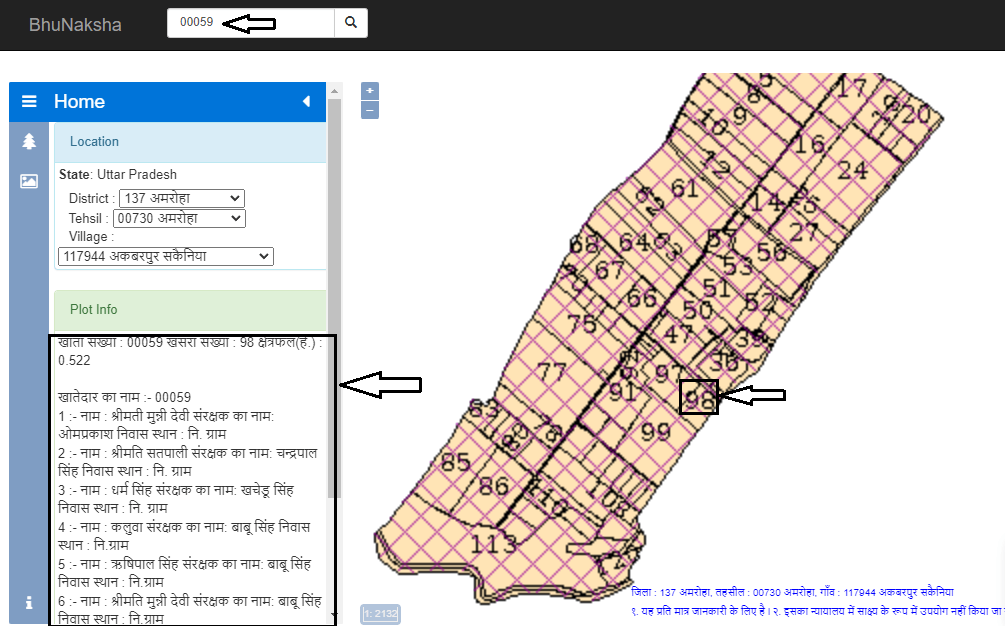1005x626 pixels.
Task: Click owner entry 3 धर्म सिंह
Action: click(x=176, y=499)
